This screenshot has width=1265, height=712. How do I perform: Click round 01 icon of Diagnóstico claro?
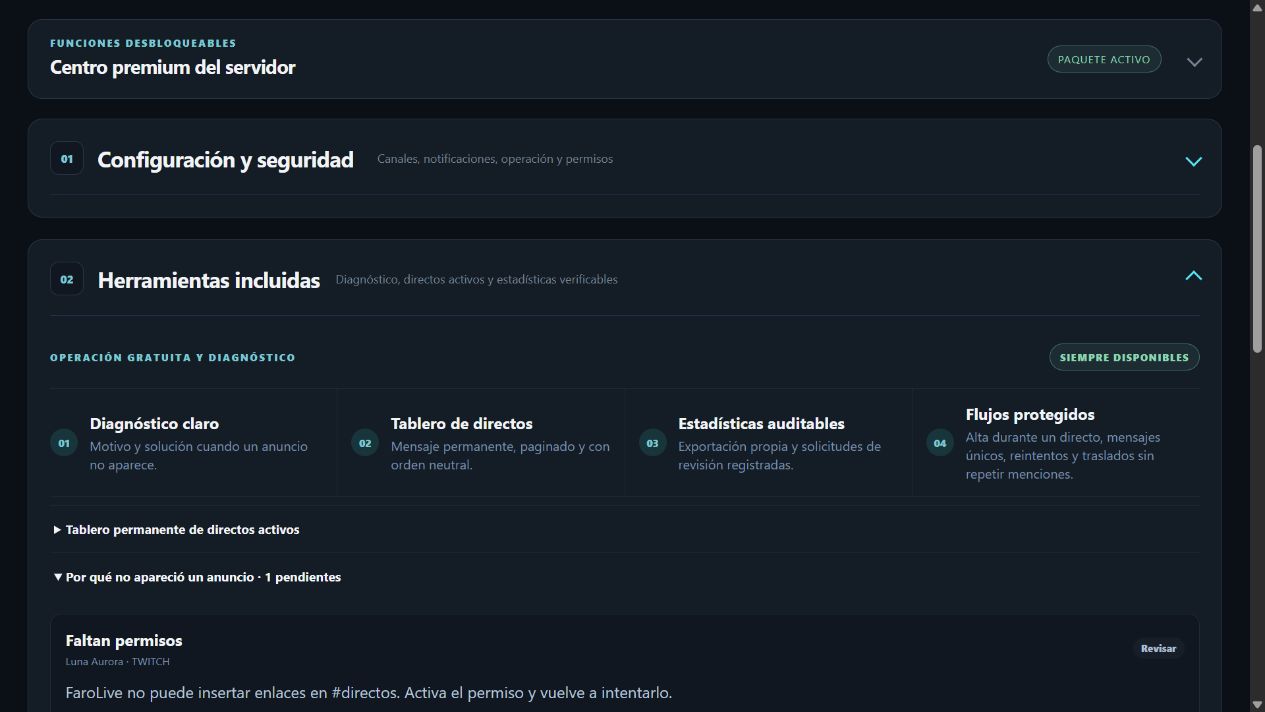point(64,442)
